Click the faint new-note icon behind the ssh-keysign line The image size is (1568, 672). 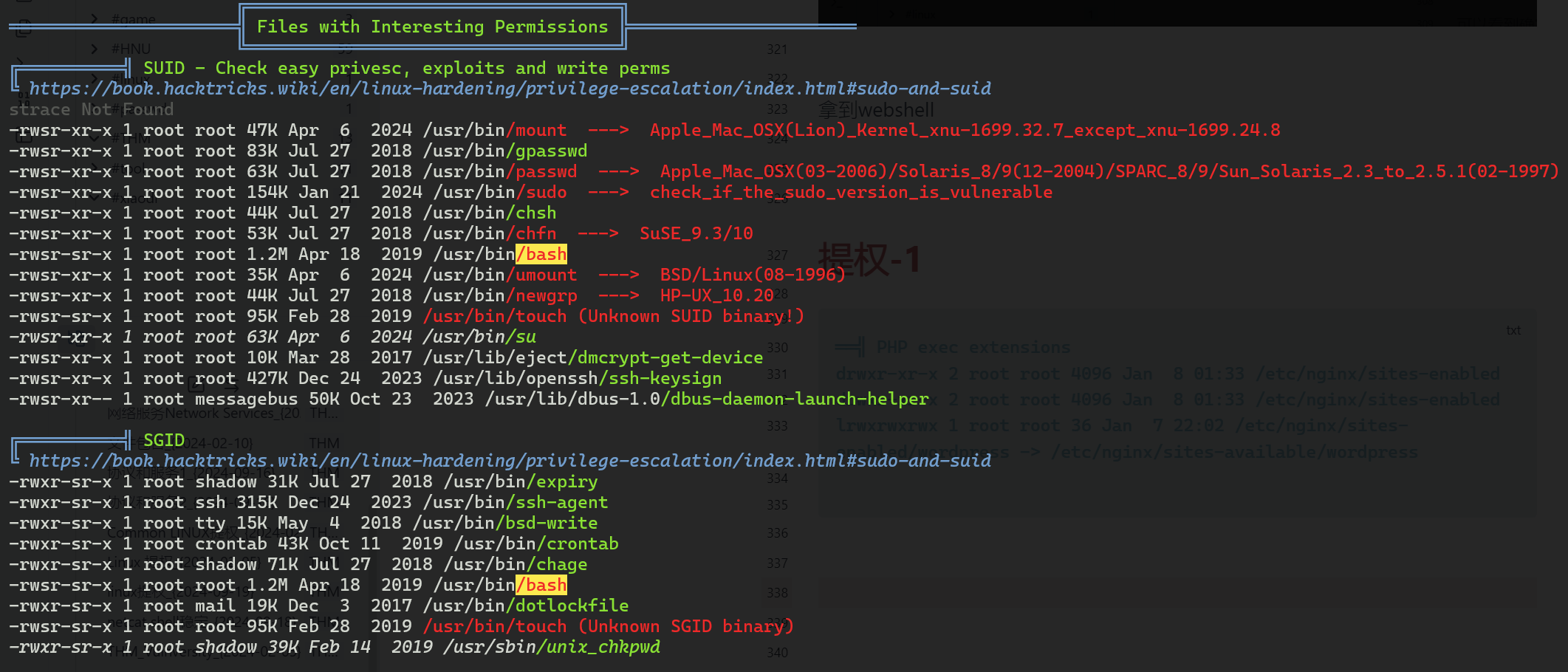(196, 385)
